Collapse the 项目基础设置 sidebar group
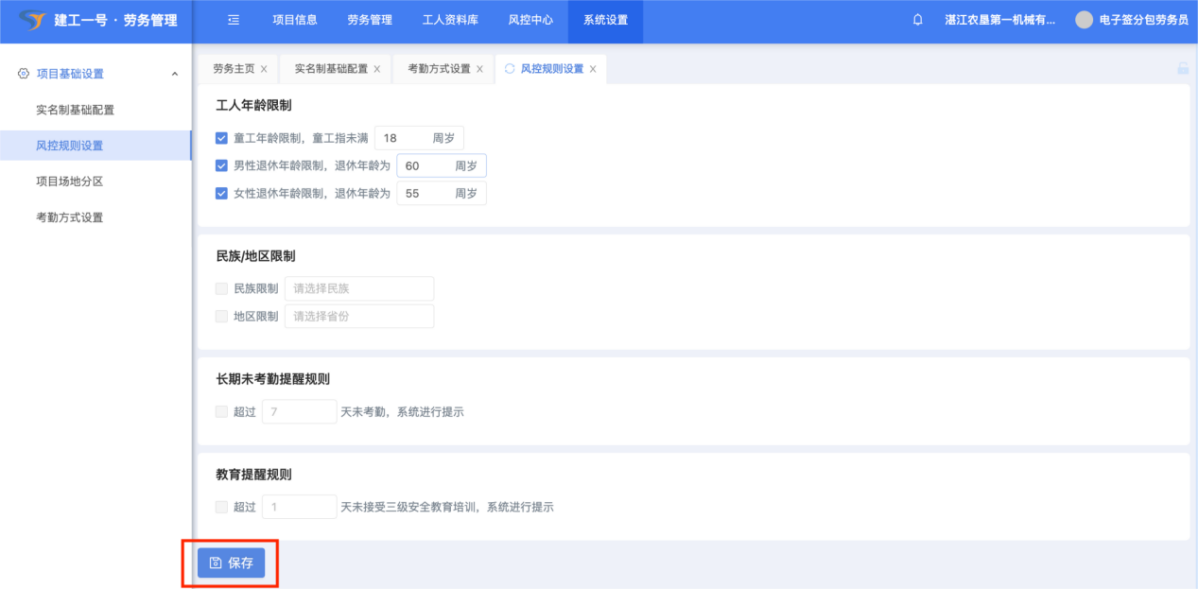 coord(175,74)
